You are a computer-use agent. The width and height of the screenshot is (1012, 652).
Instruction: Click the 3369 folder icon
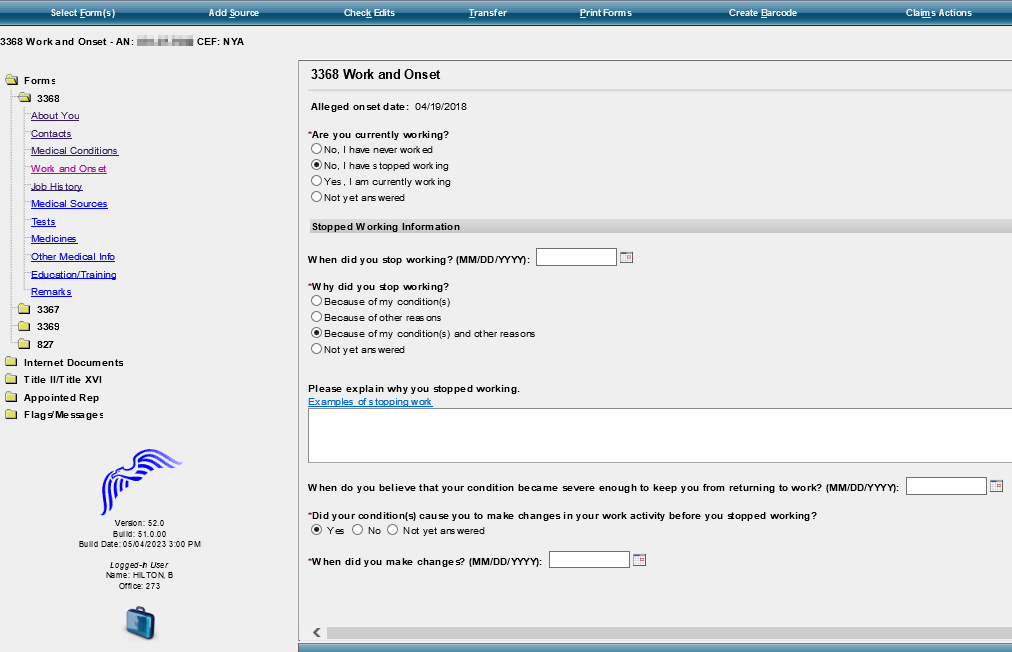click(x=24, y=327)
